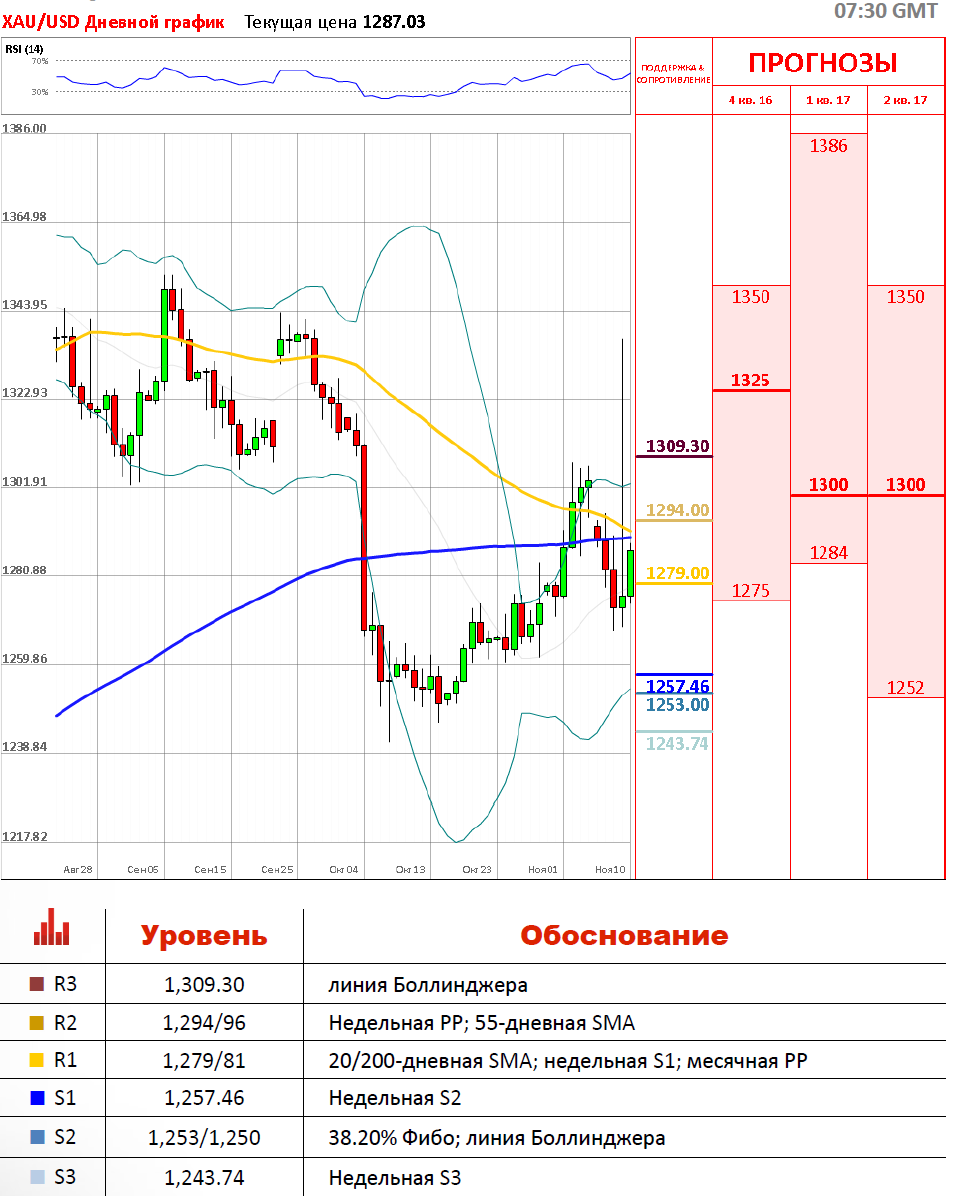955x1196 pixels.
Task: Click the 'Уровень' column header
Action: 204,936
